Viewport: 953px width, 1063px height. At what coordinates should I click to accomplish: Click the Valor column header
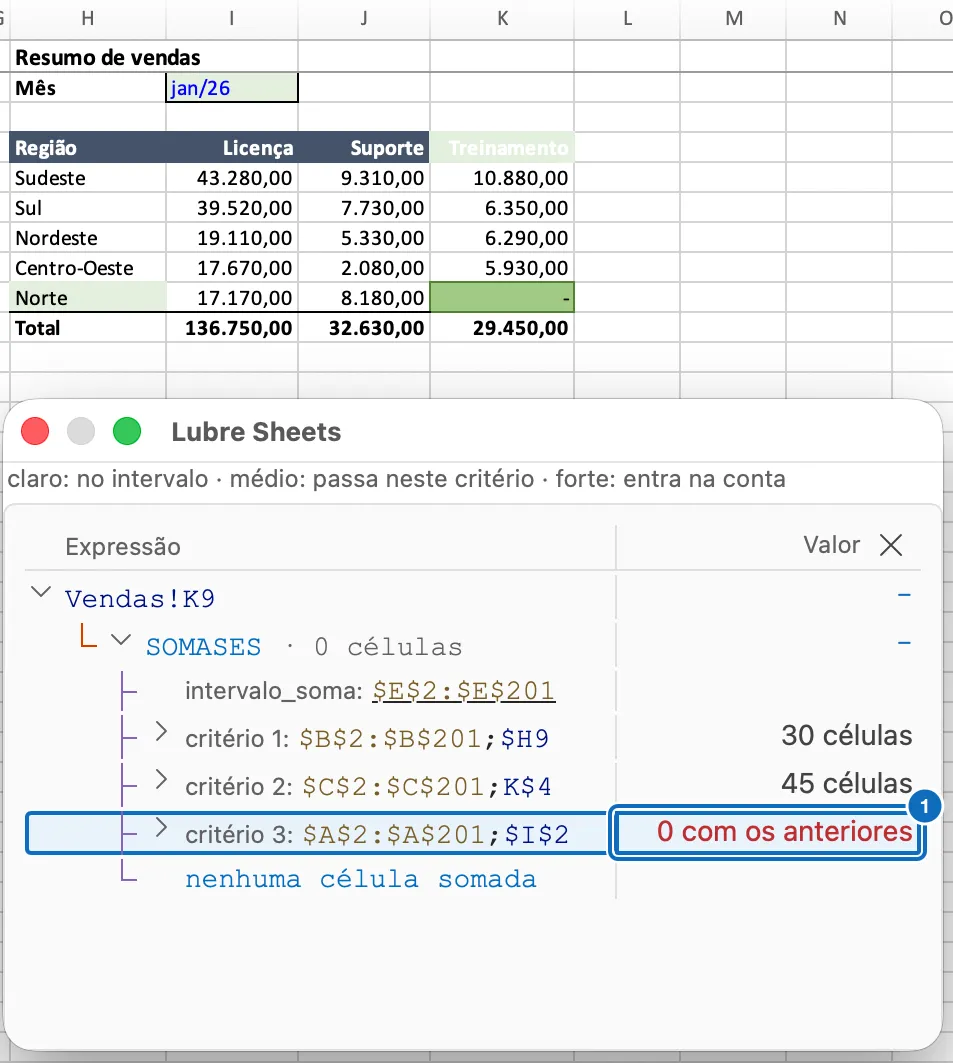831,545
